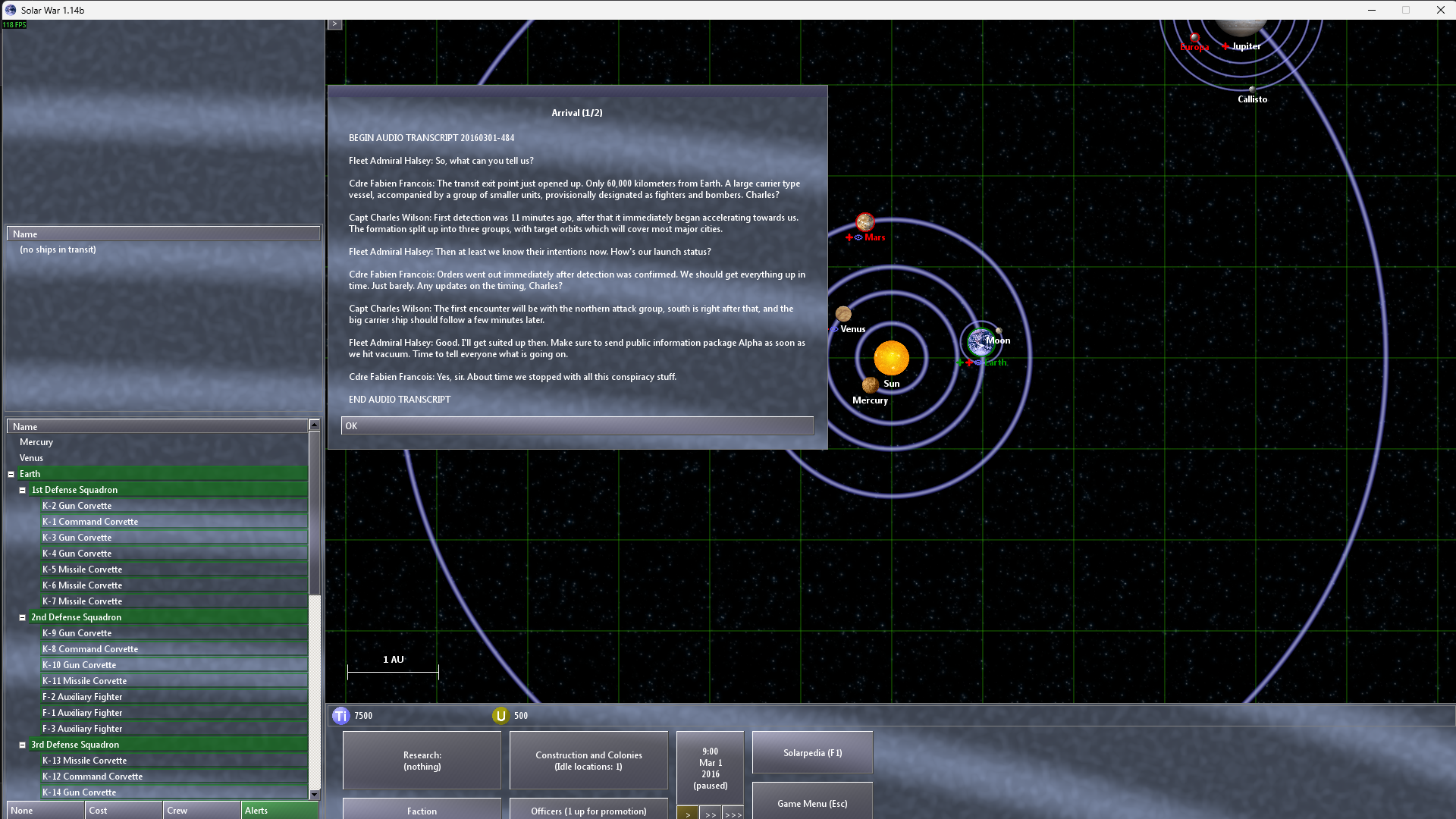Image resolution: width=1456 pixels, height=819 pixels.
Task: Collapse the Earth tree node
Action: point(11,474)
